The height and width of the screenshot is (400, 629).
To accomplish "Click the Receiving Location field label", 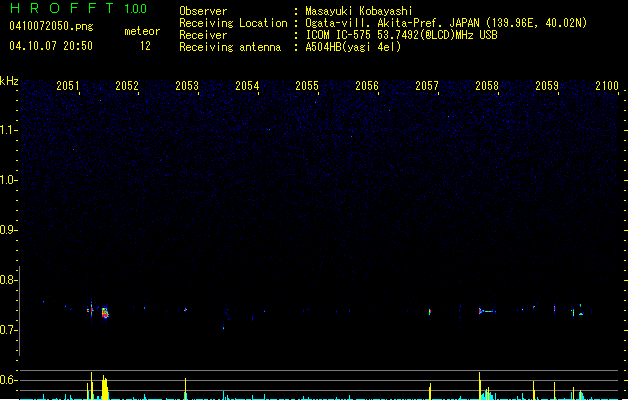I will (233, 23).
